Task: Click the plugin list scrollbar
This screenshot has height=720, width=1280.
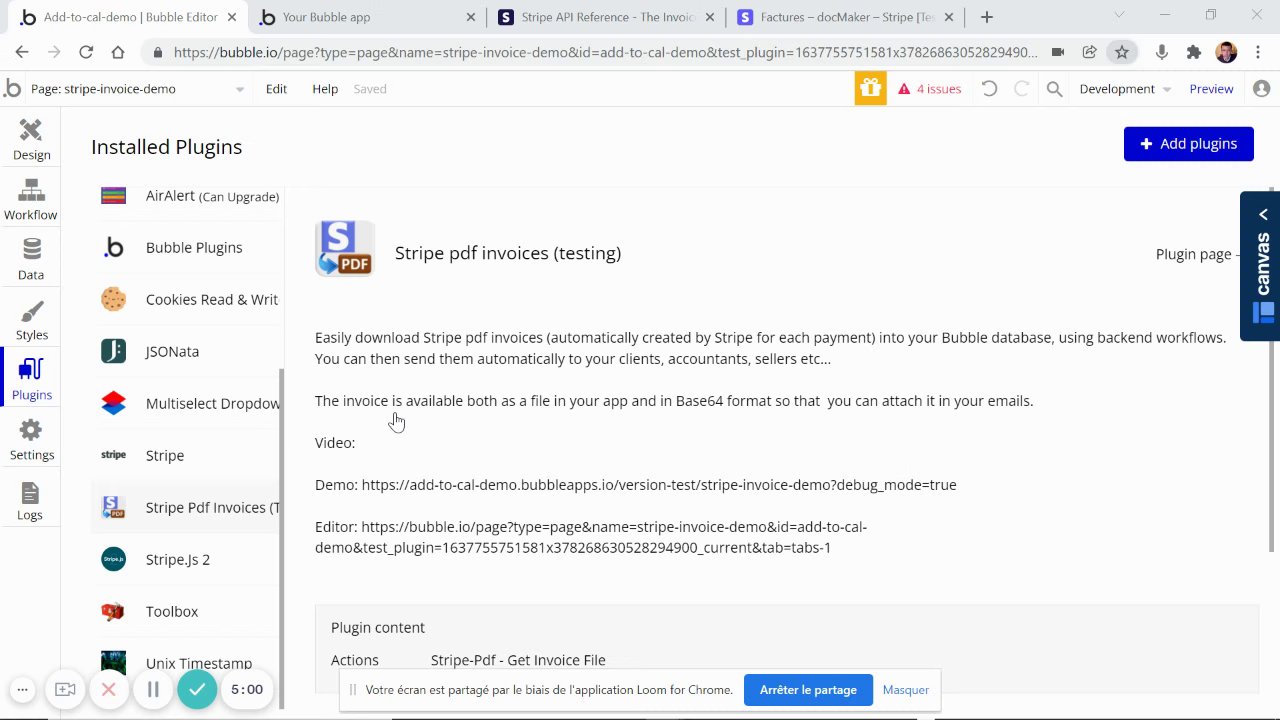Action: (281, 538)
